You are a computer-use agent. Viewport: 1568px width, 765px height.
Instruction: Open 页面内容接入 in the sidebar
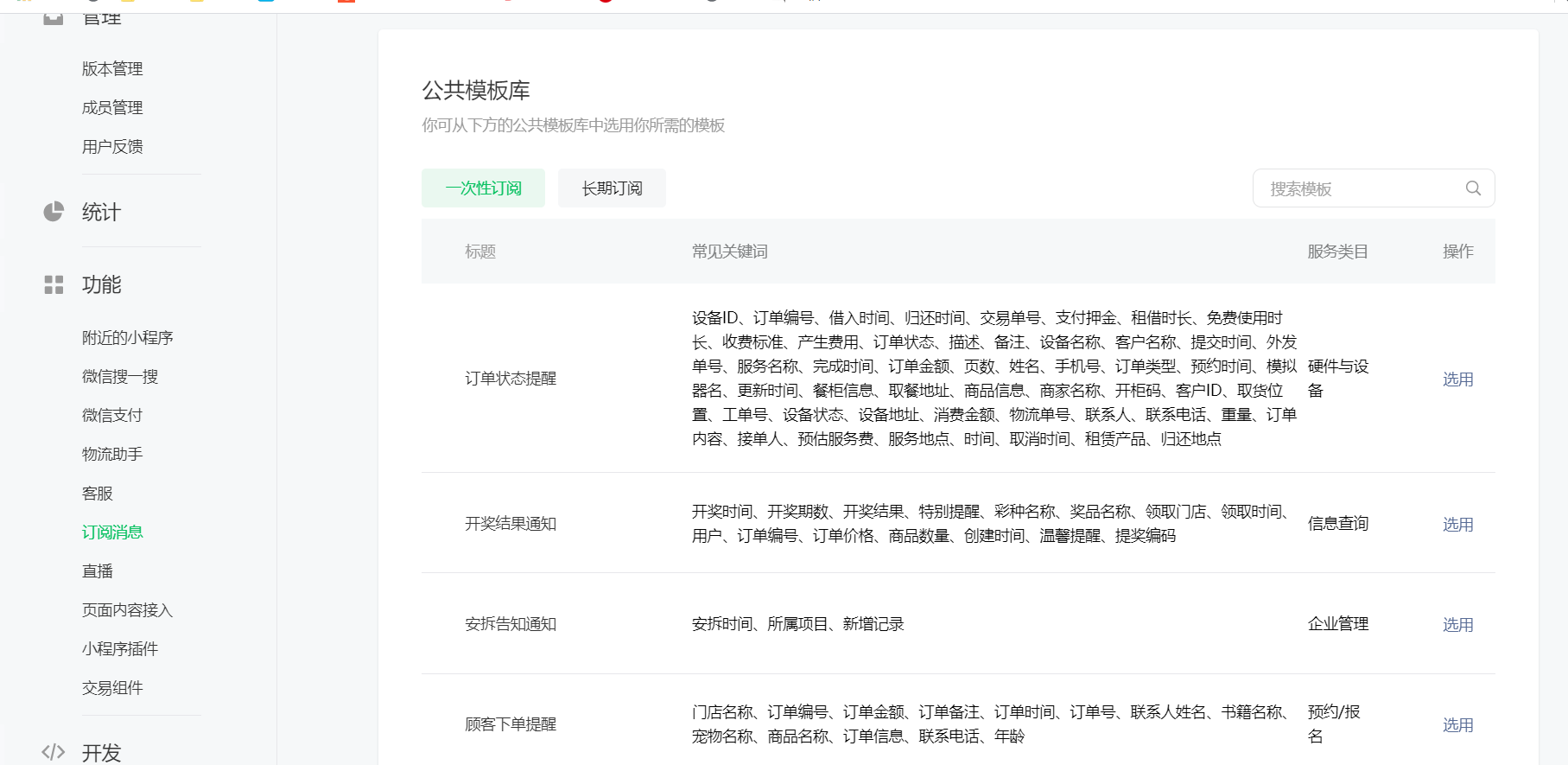[128, 609]
